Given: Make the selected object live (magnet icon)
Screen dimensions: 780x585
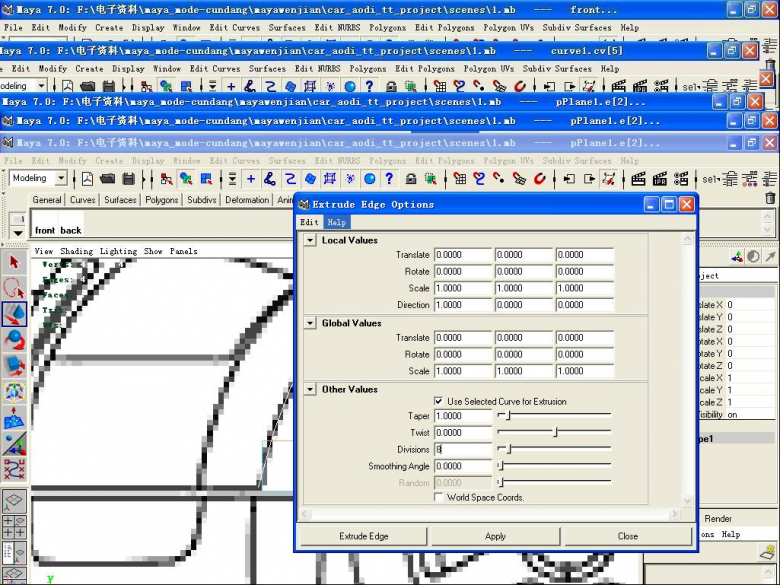Looking at the screenshot, I should pos(539,179).
